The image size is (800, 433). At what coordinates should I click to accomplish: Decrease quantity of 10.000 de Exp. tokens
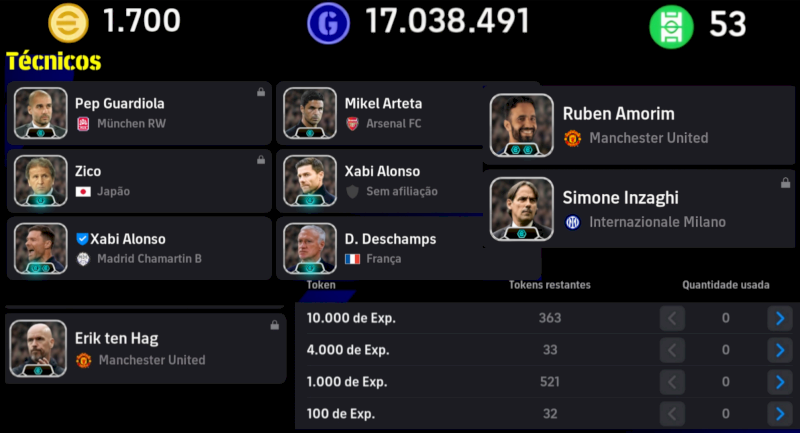[673, 318]
